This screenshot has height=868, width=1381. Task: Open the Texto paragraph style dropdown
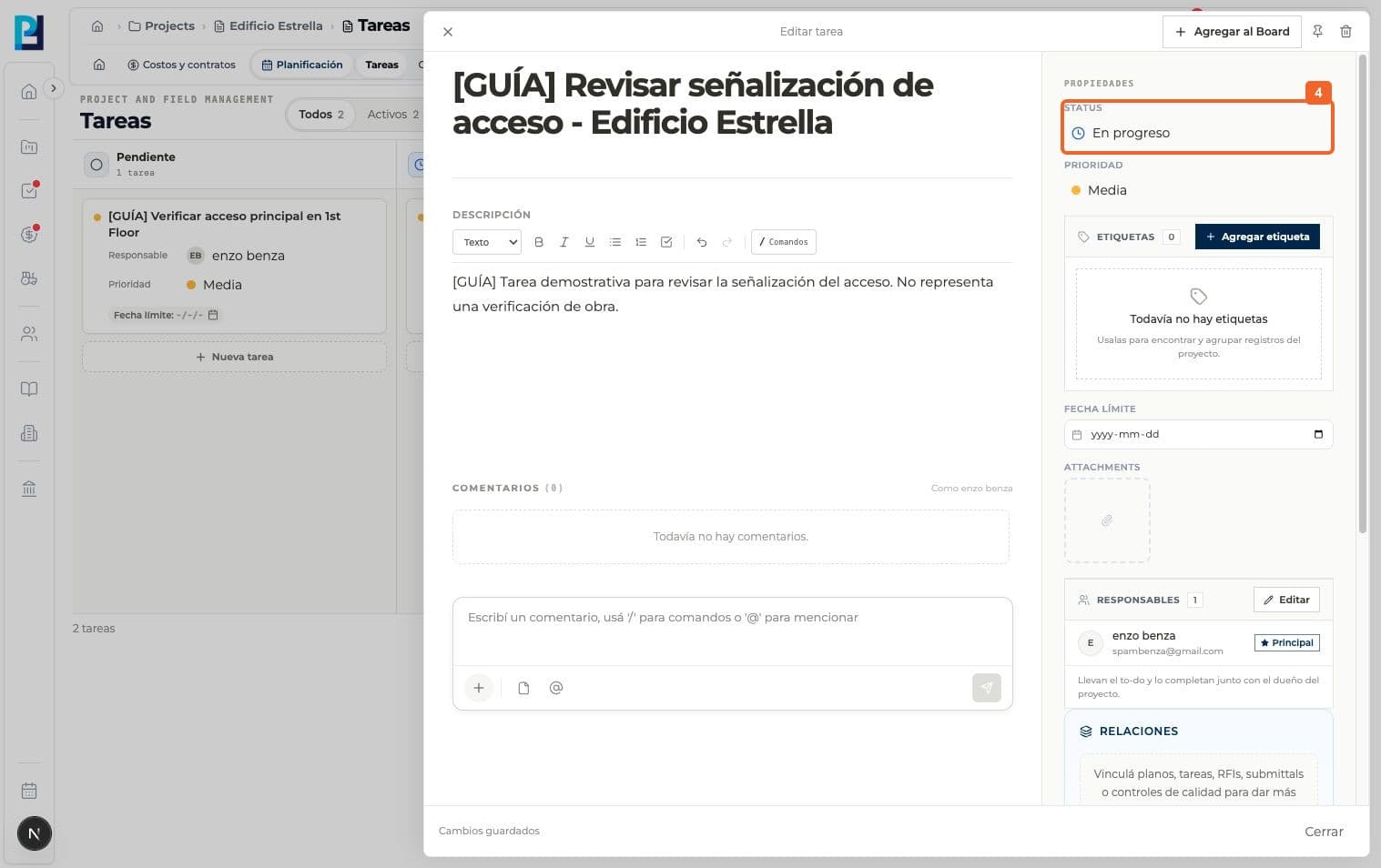(x=487, y=242)
